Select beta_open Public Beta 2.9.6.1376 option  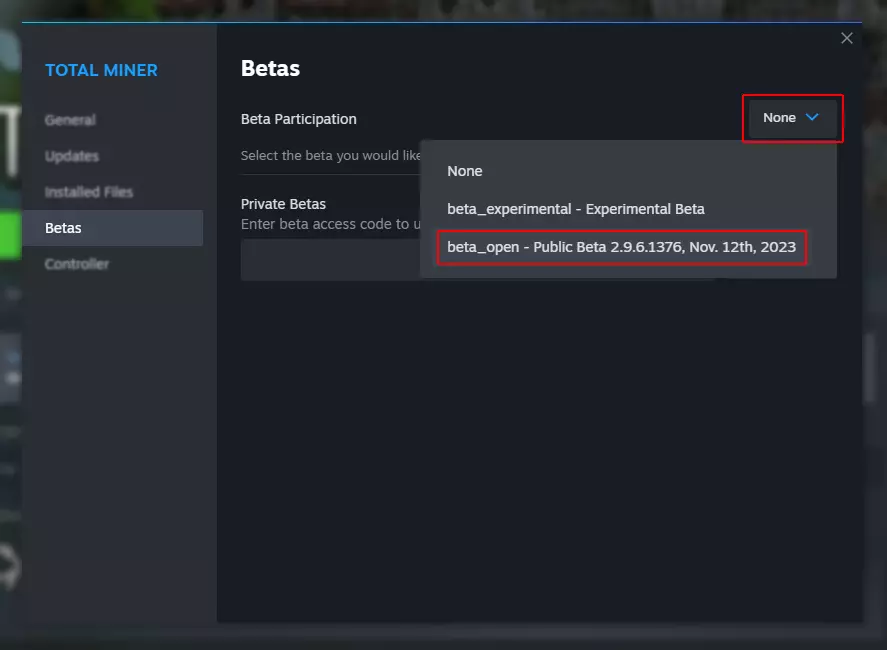(x=621, y=247)
